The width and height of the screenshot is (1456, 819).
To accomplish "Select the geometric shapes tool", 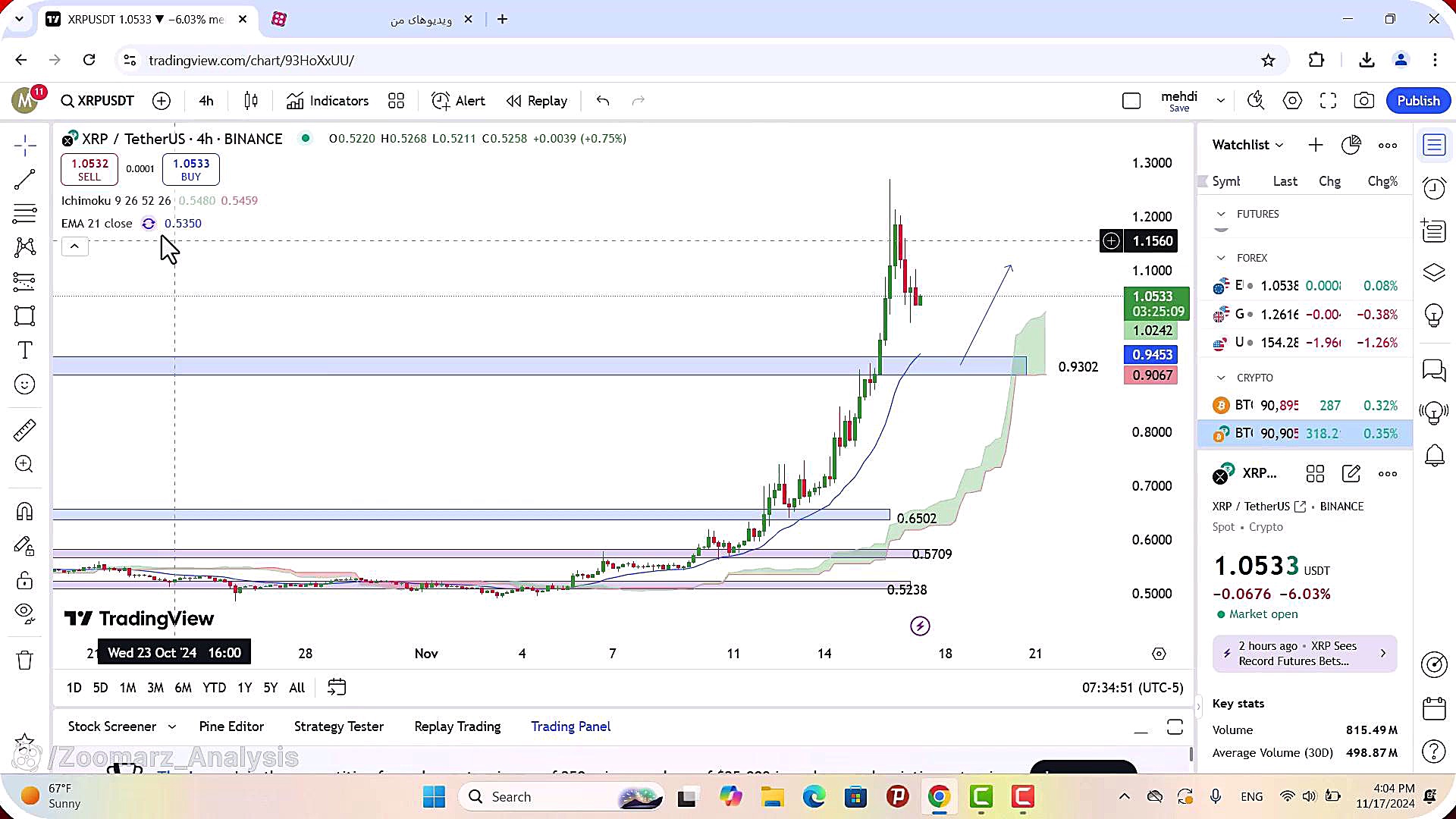I will point(25,315).
